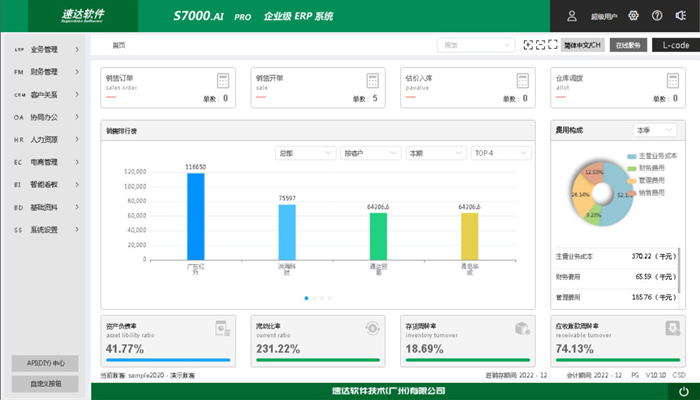Open the settings gear in header
Screen dimensions: 700x400
[x=634, y=16]
